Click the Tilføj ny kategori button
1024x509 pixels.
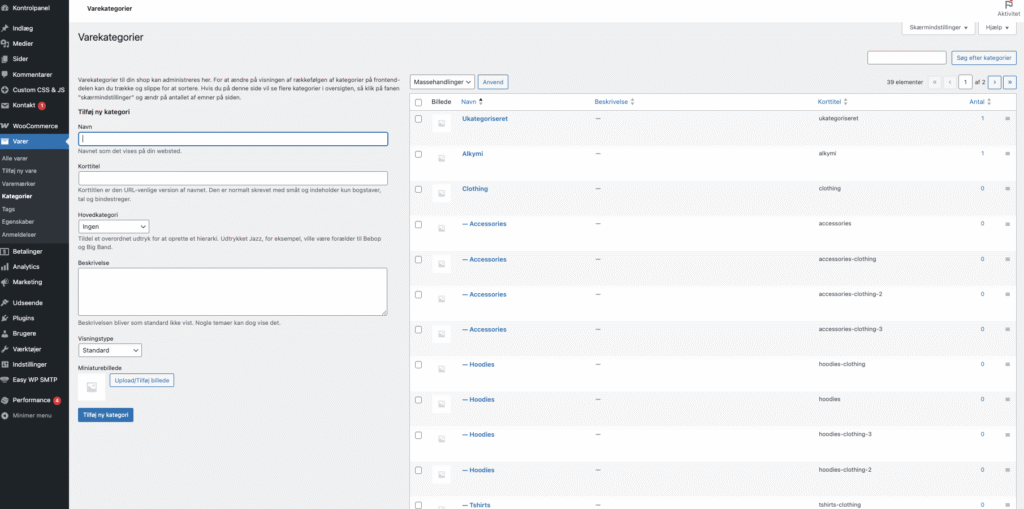[x=106, y=414]
